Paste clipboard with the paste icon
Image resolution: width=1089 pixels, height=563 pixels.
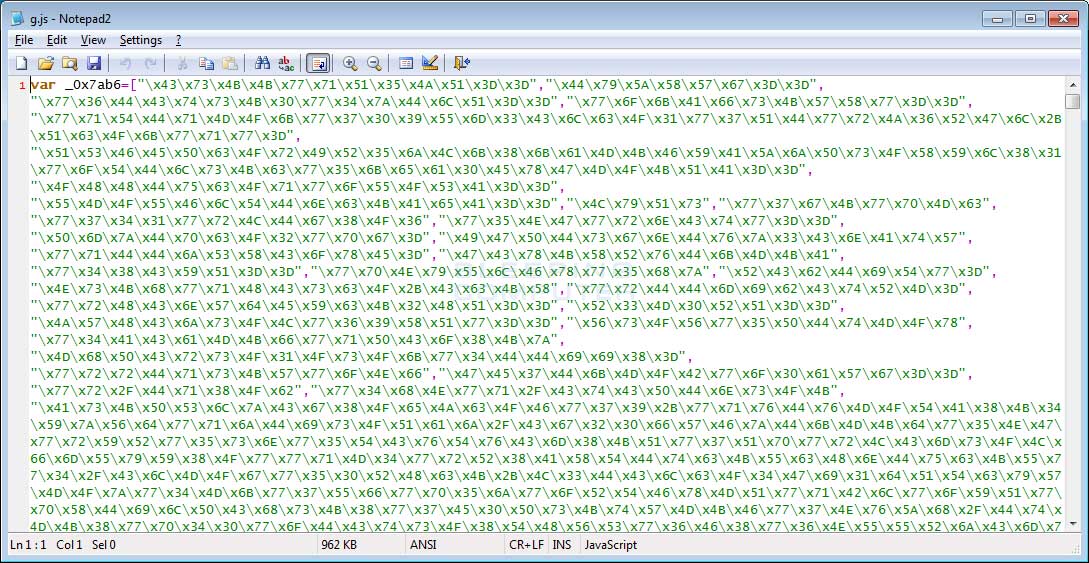click(230, 63)
